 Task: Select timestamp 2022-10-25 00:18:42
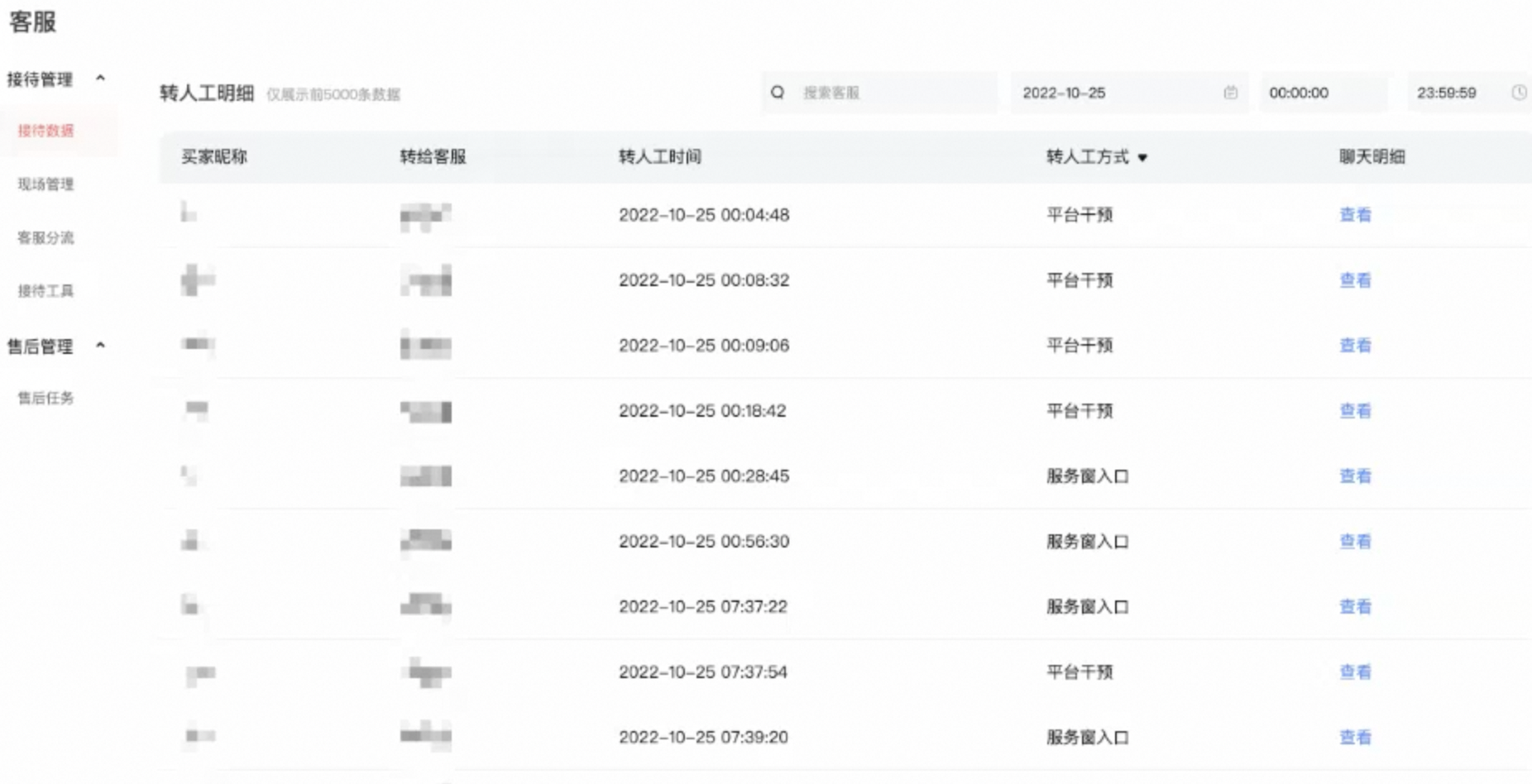coord(702,411)
